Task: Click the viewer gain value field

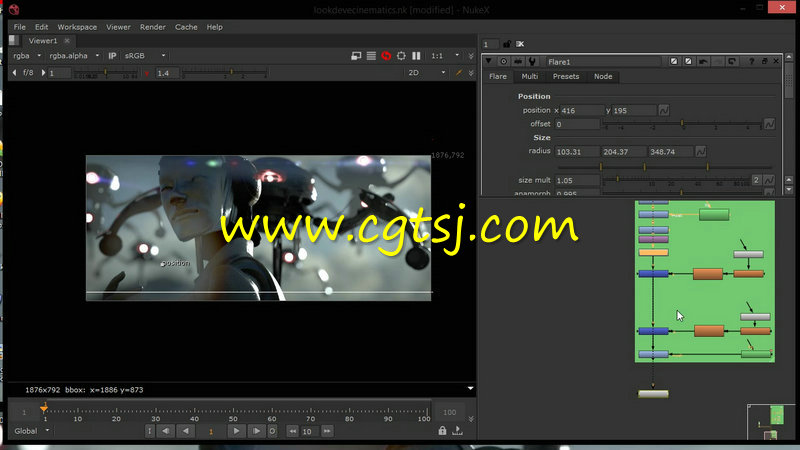Action: pyautogui.click(x=60, y=73)
